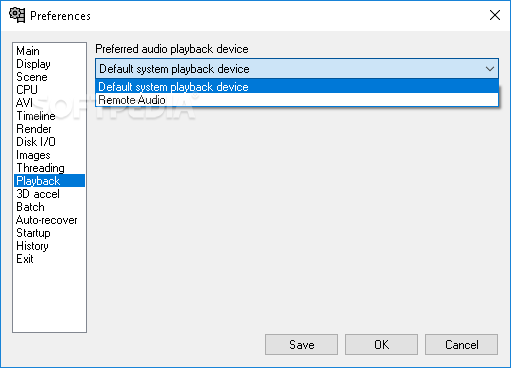
Task: Go to the CPU settings category
Action: point(27,90)
